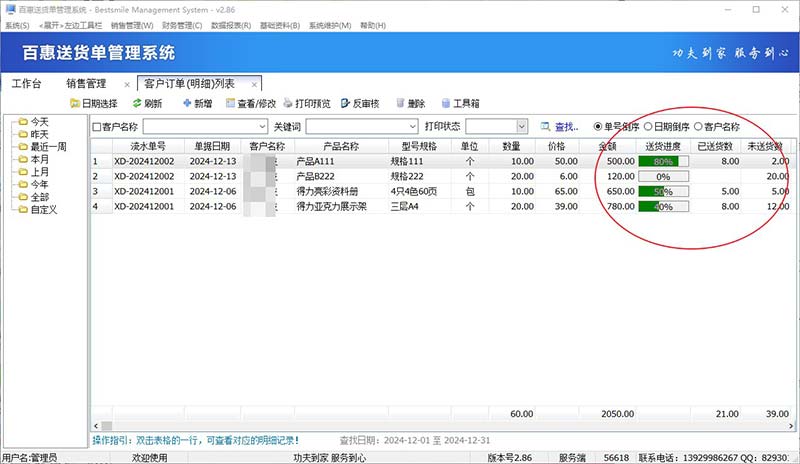Viewport: 800px width, 464px height.
Task: Select 最近一周 in the date tree
Action: (x=48, y=147)
